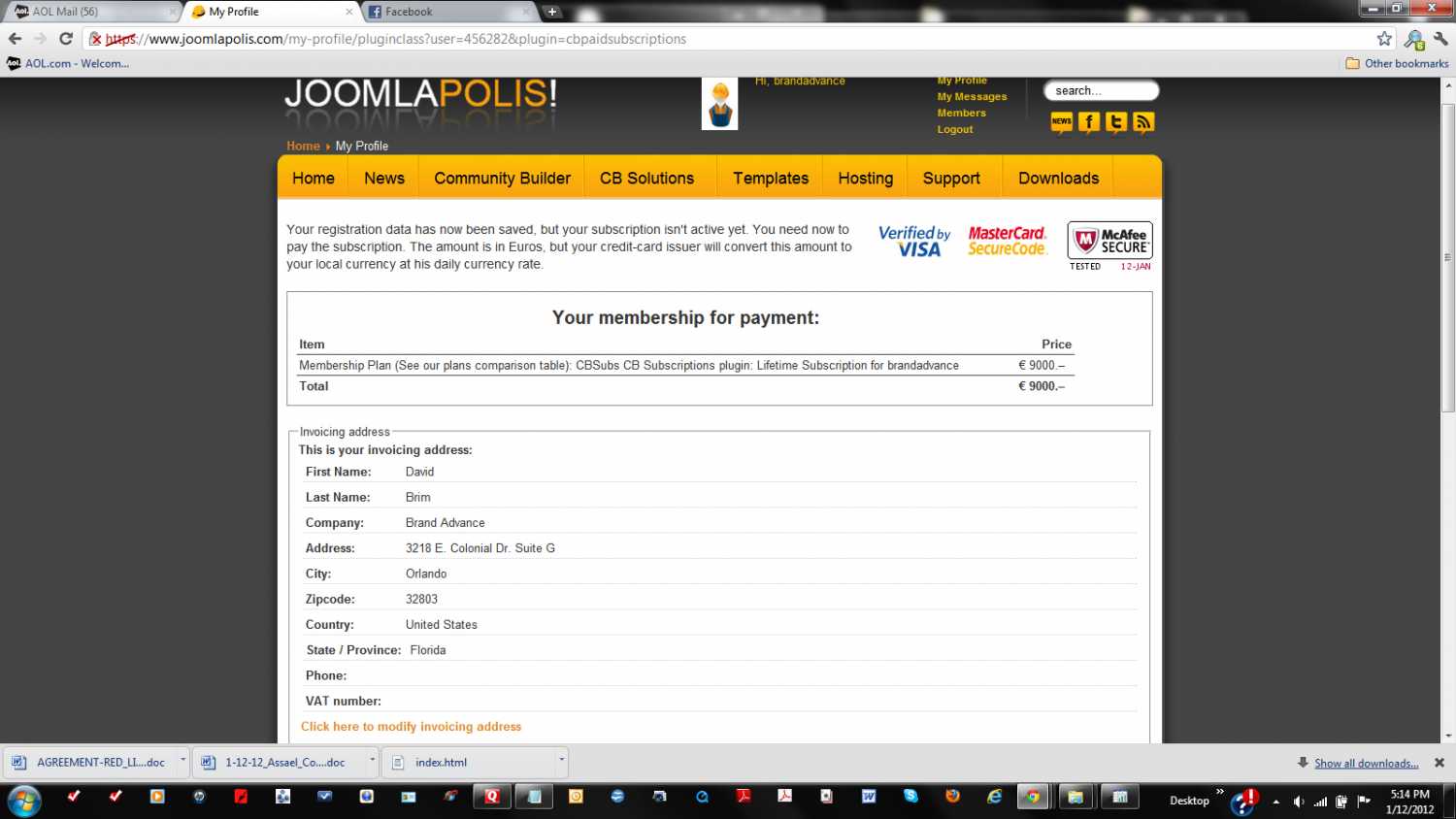Close the AOL Mail tab

(173, 12)
